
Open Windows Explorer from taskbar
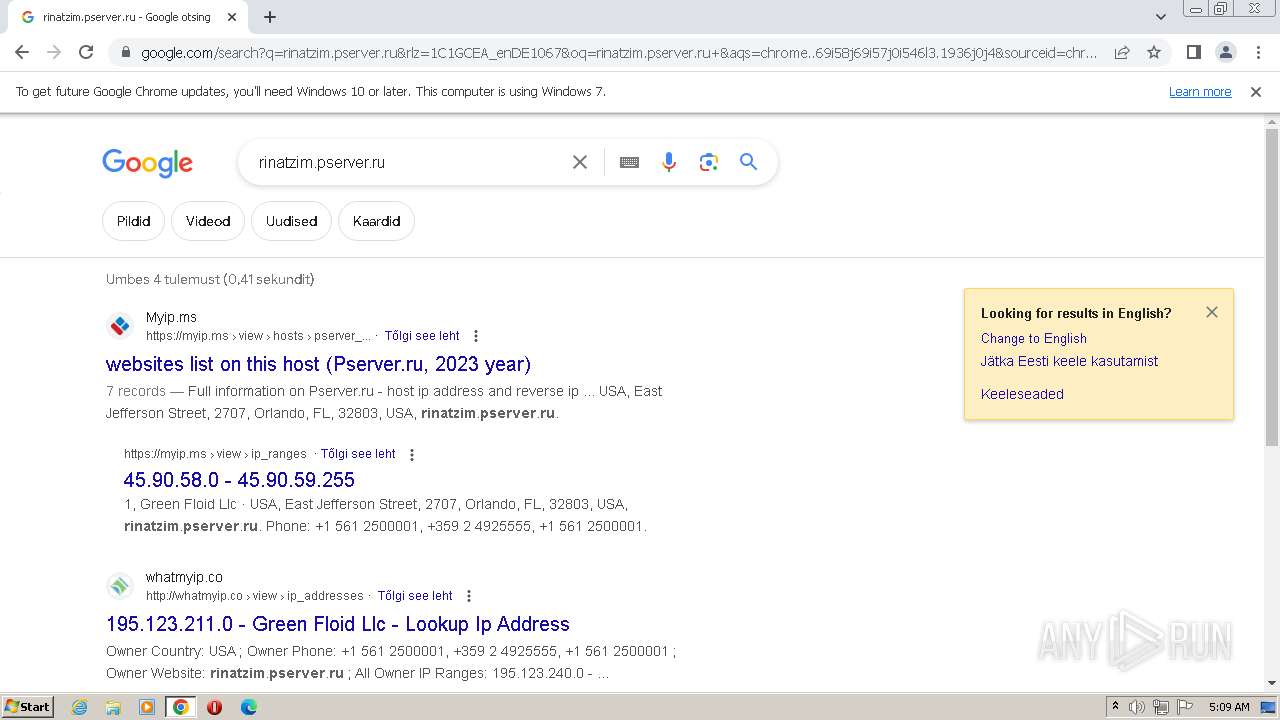tap(113, 707)
